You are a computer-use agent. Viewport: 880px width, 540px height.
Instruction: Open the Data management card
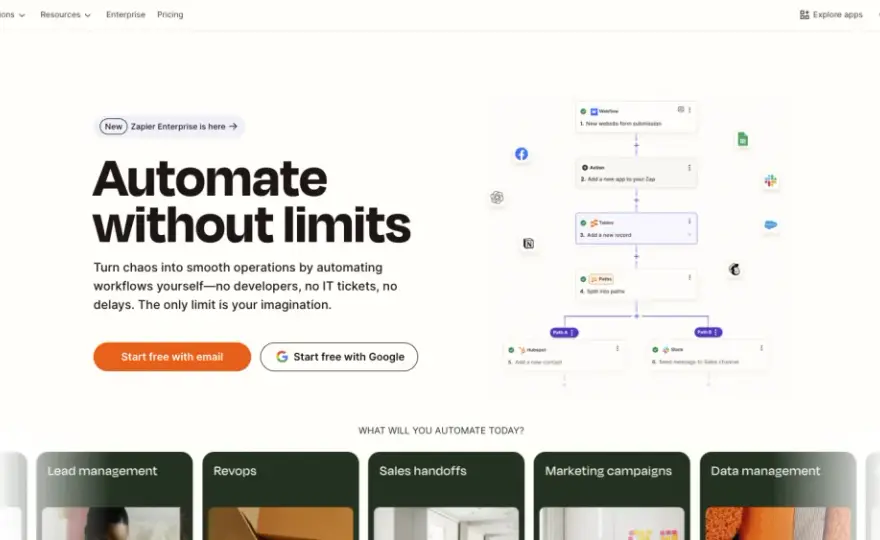[x=778, y=496]
